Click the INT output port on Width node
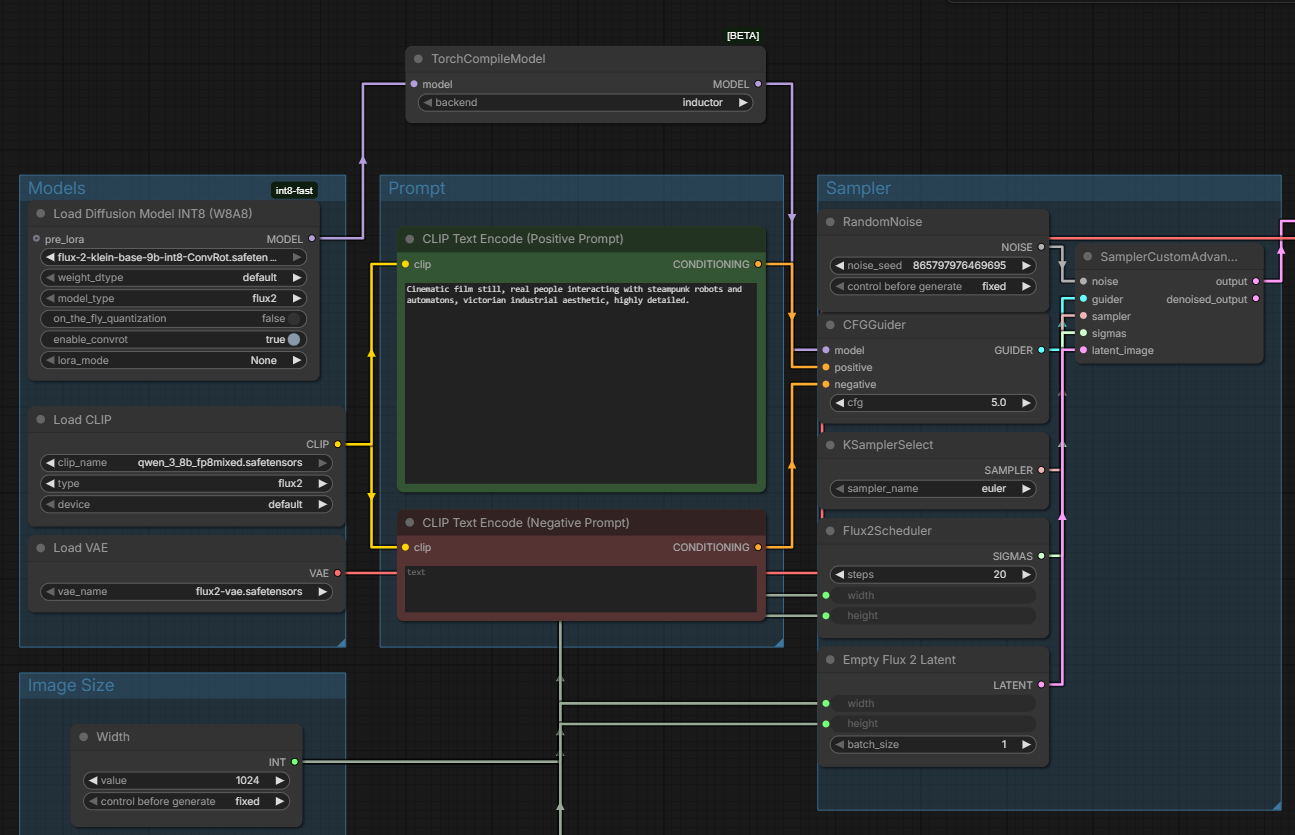1295x835 pixels. click(294, 762)
